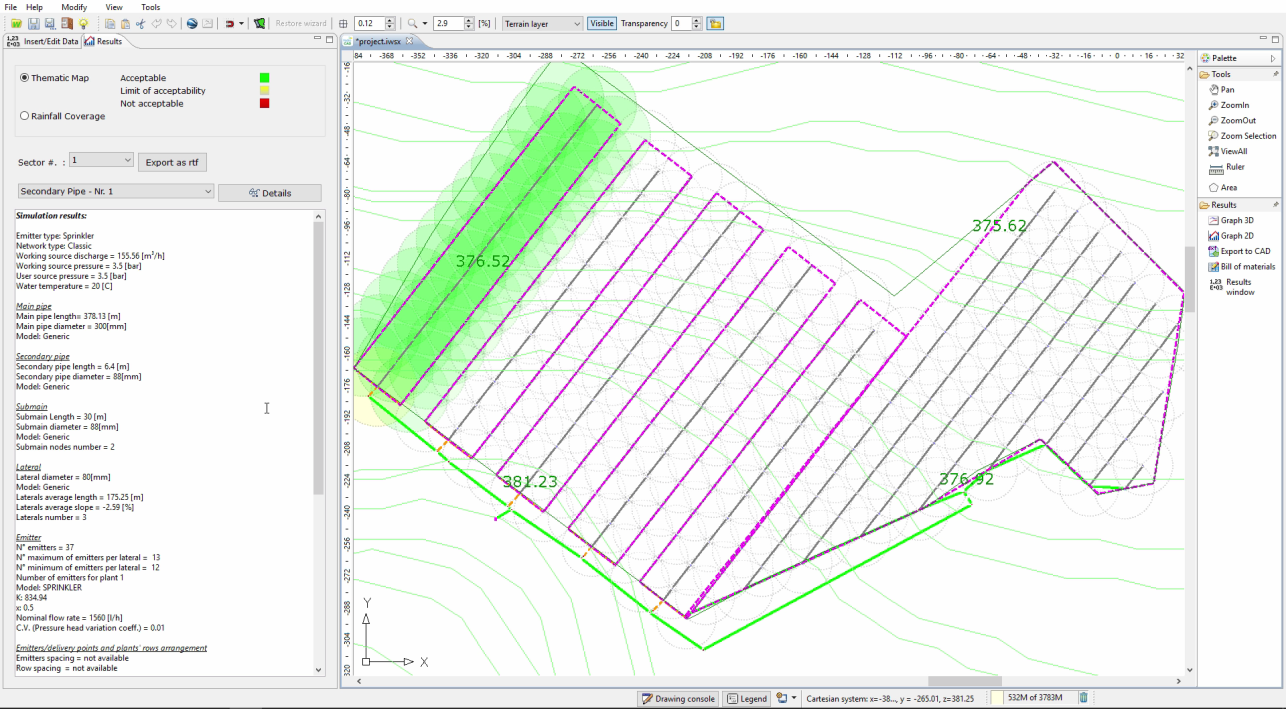Select the Rainfall Coverage option
Viewport: 1286px width, 709px height.
click(x=25, y=116)
